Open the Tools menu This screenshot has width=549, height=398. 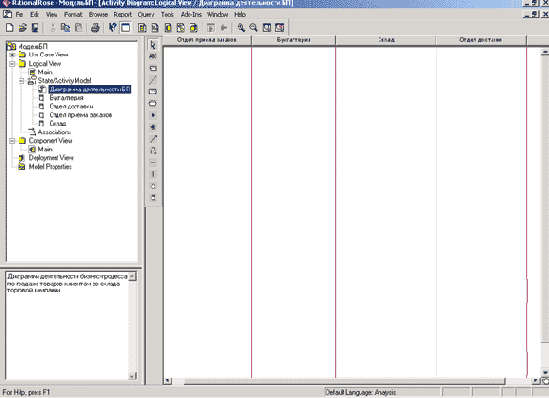(x=167, y=14)
